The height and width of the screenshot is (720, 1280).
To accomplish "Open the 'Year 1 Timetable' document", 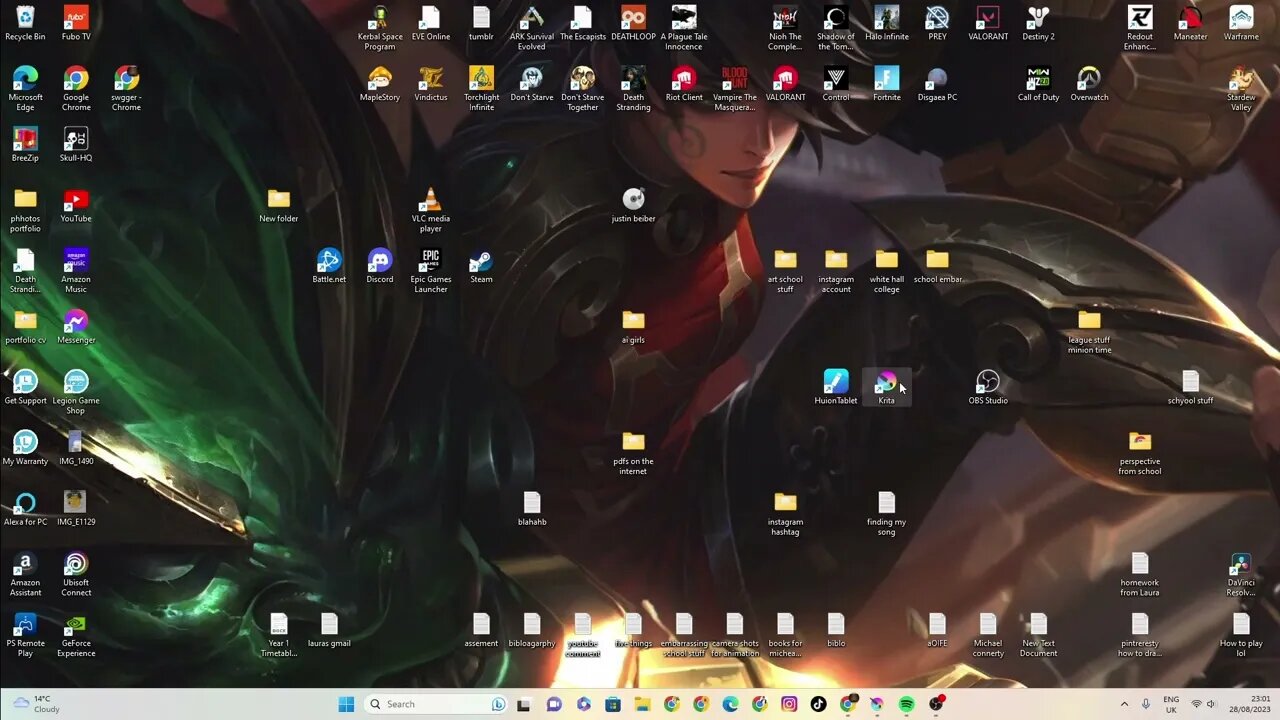I will pyautogui.click(x=279, y=635).
